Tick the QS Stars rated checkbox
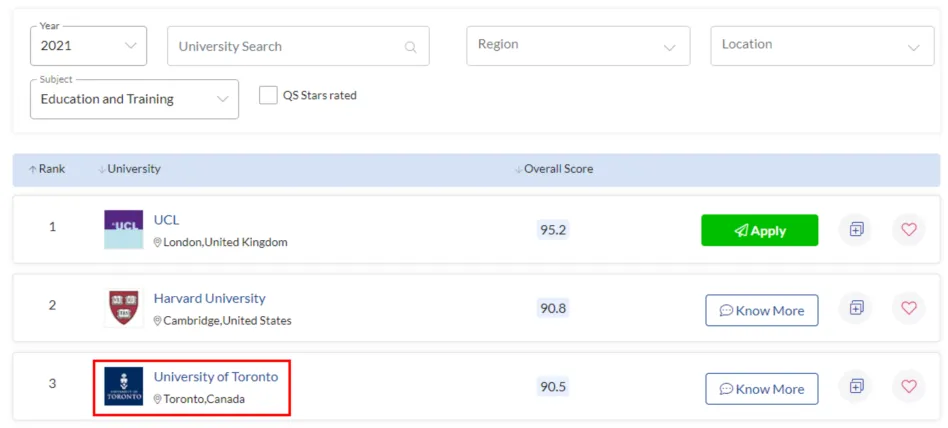The image size is (948, 428). point(268,95)
